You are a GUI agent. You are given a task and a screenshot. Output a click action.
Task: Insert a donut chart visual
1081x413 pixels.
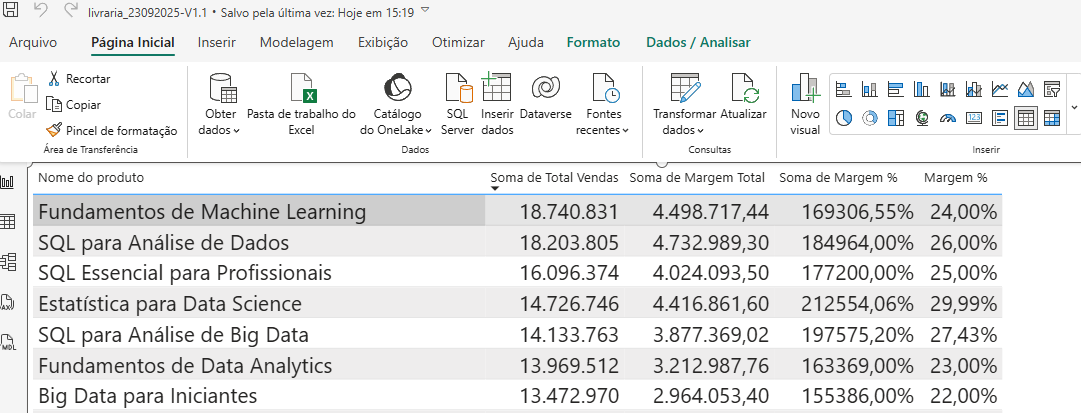[x=869, y=118]
